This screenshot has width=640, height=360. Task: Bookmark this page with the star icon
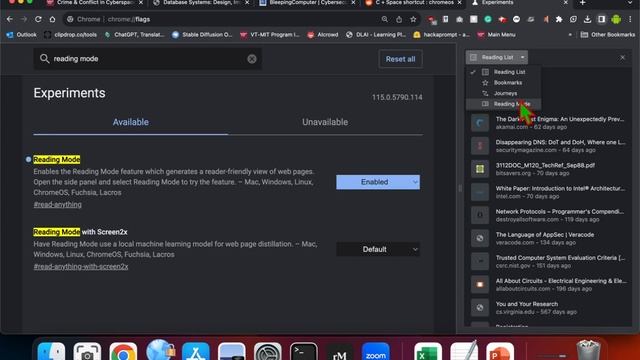413,19
